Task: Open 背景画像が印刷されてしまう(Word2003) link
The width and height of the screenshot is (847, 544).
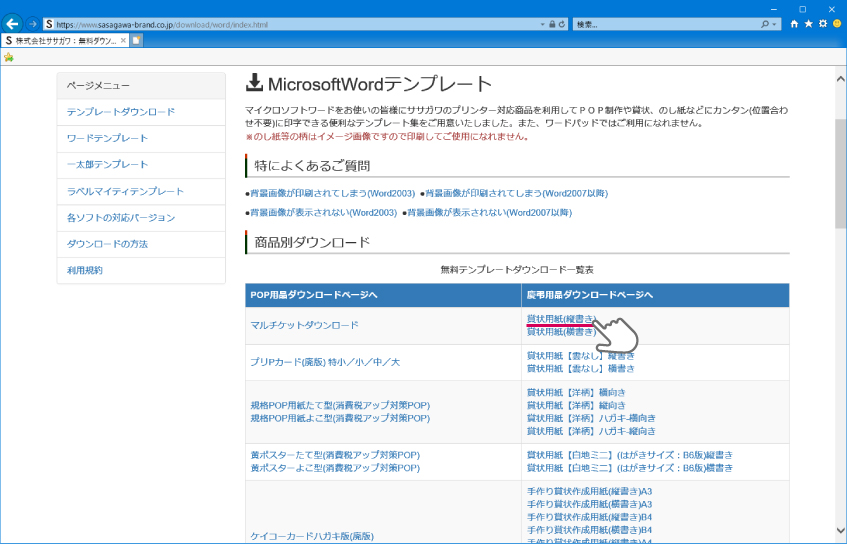Action: [333, 193]
